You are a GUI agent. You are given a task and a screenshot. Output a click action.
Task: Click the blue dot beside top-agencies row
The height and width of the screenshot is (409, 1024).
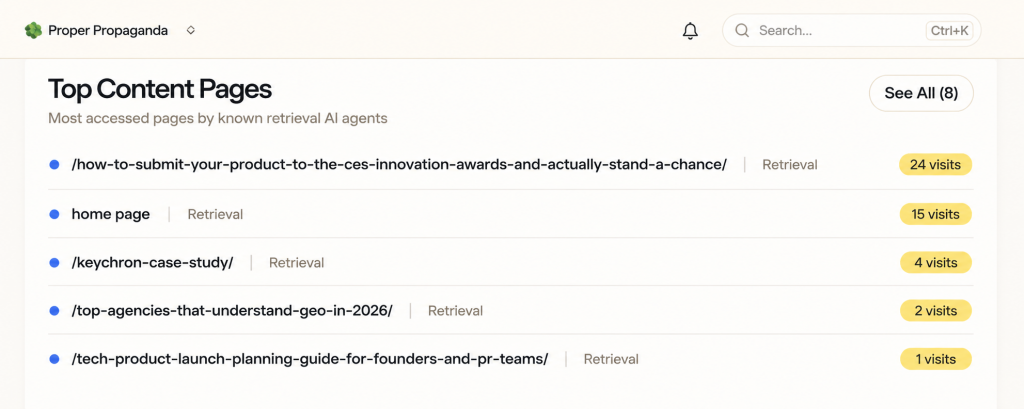click(x=55, y=311)
